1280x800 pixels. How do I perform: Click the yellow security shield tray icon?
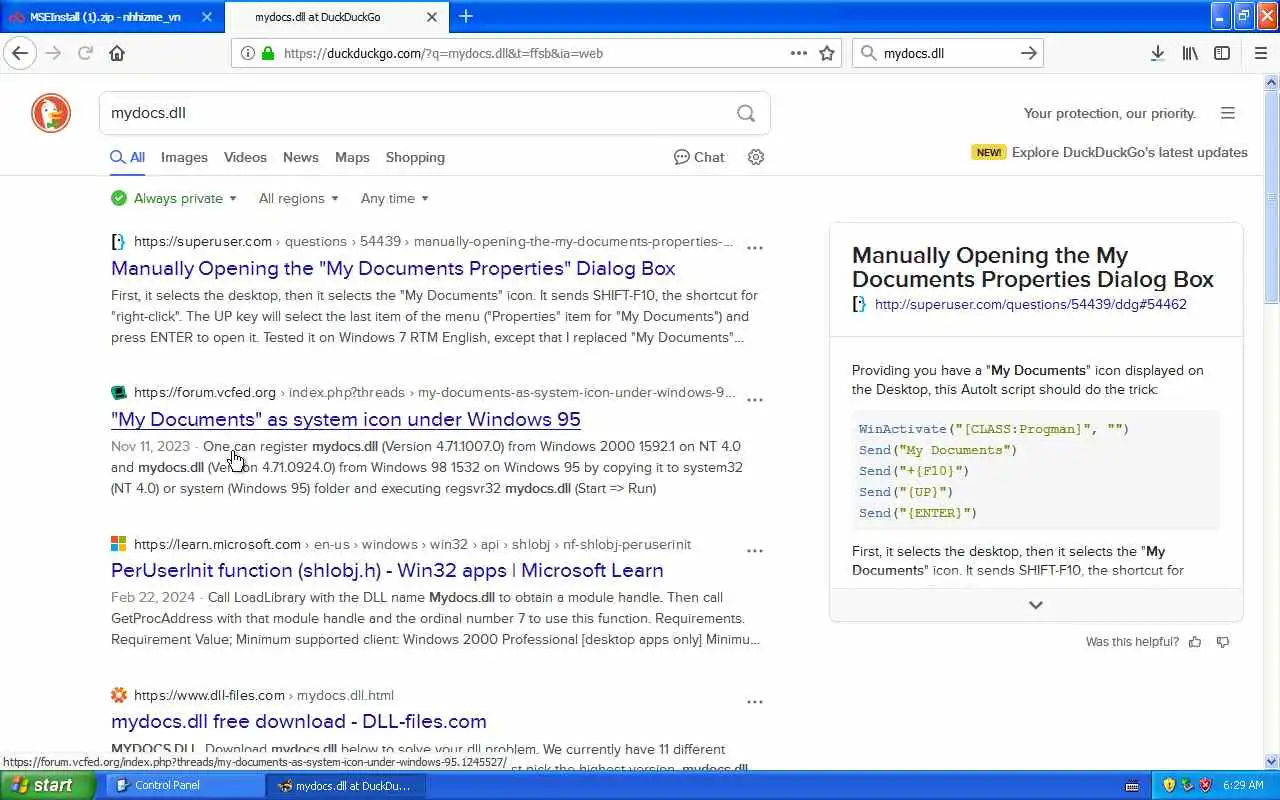point(1169,785)
